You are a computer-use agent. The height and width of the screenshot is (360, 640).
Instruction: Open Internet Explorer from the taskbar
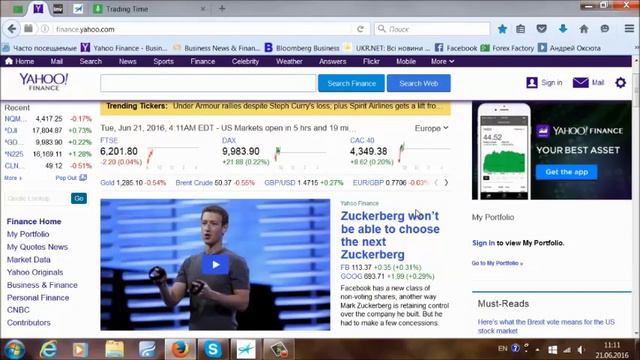point(48,349)
